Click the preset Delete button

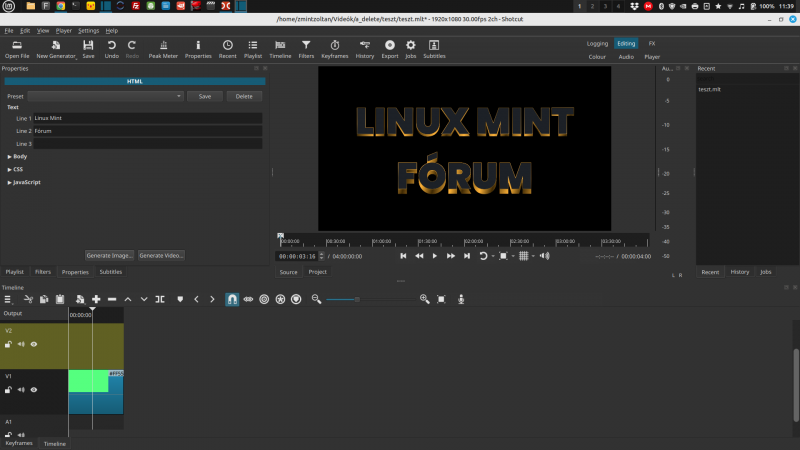[x=244, y=96]
